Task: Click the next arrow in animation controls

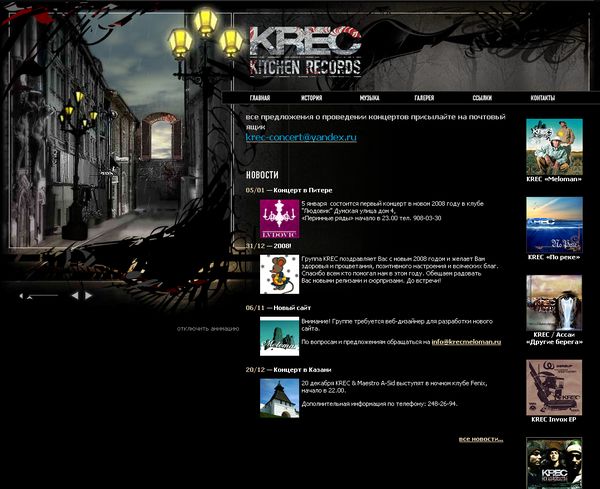Action: click(88, 295)
